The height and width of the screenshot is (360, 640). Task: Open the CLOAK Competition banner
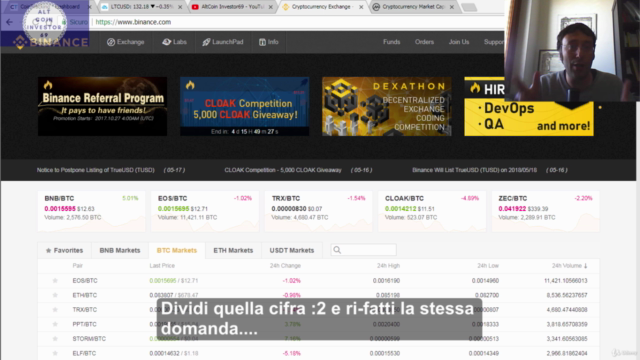[244, 106]
